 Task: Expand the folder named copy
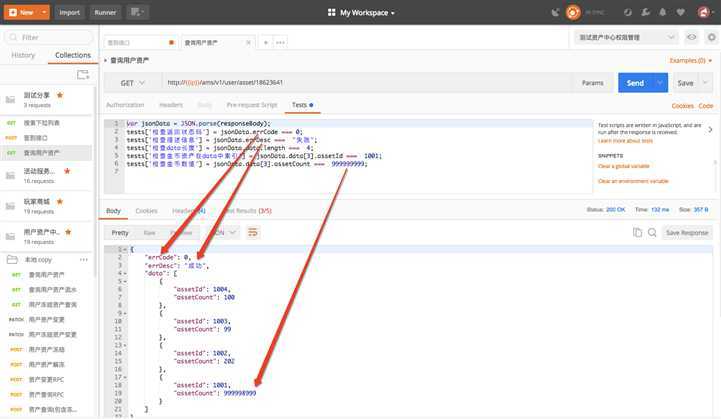pos(39,260)
